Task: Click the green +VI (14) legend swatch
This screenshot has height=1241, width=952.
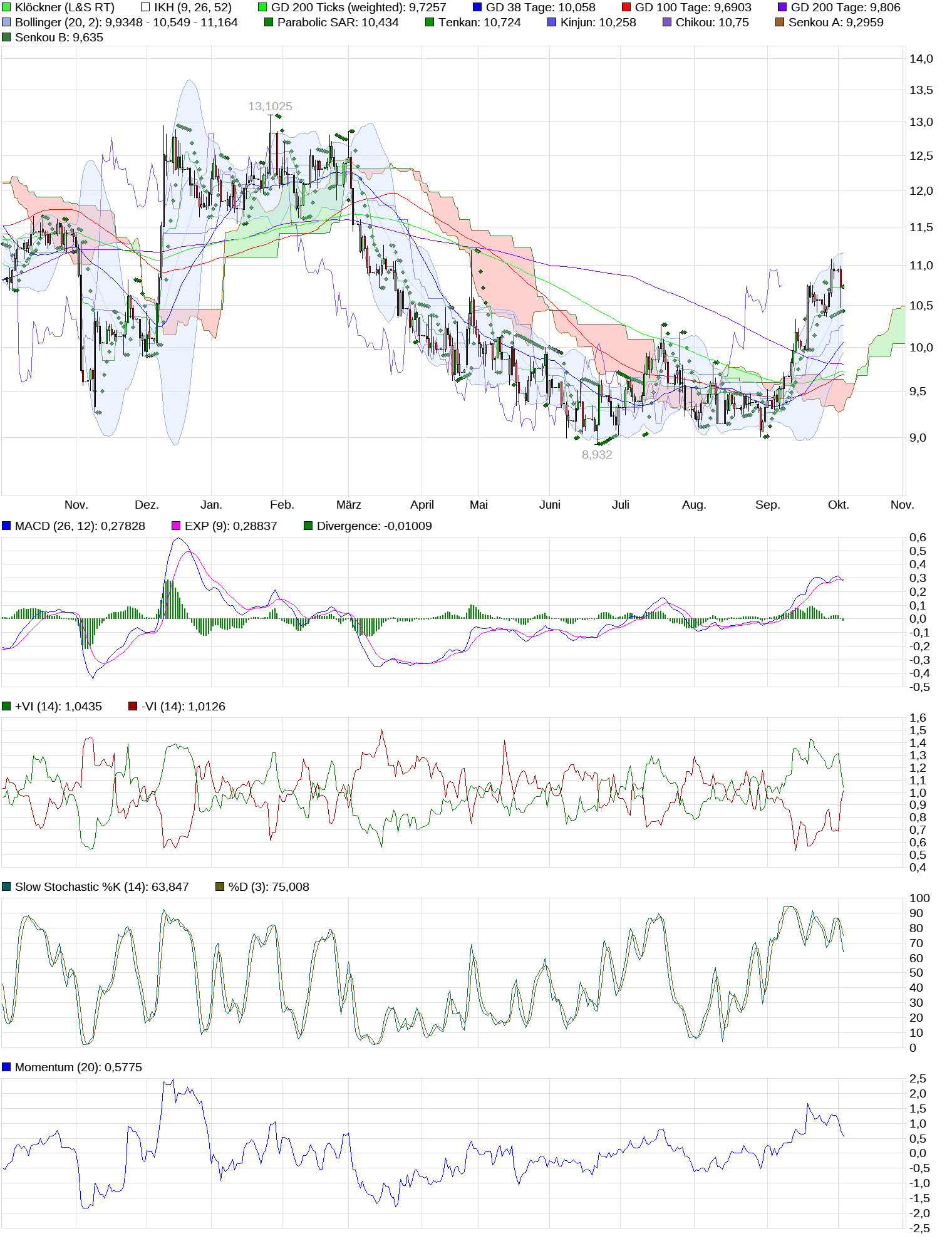Action: (6, 707)
